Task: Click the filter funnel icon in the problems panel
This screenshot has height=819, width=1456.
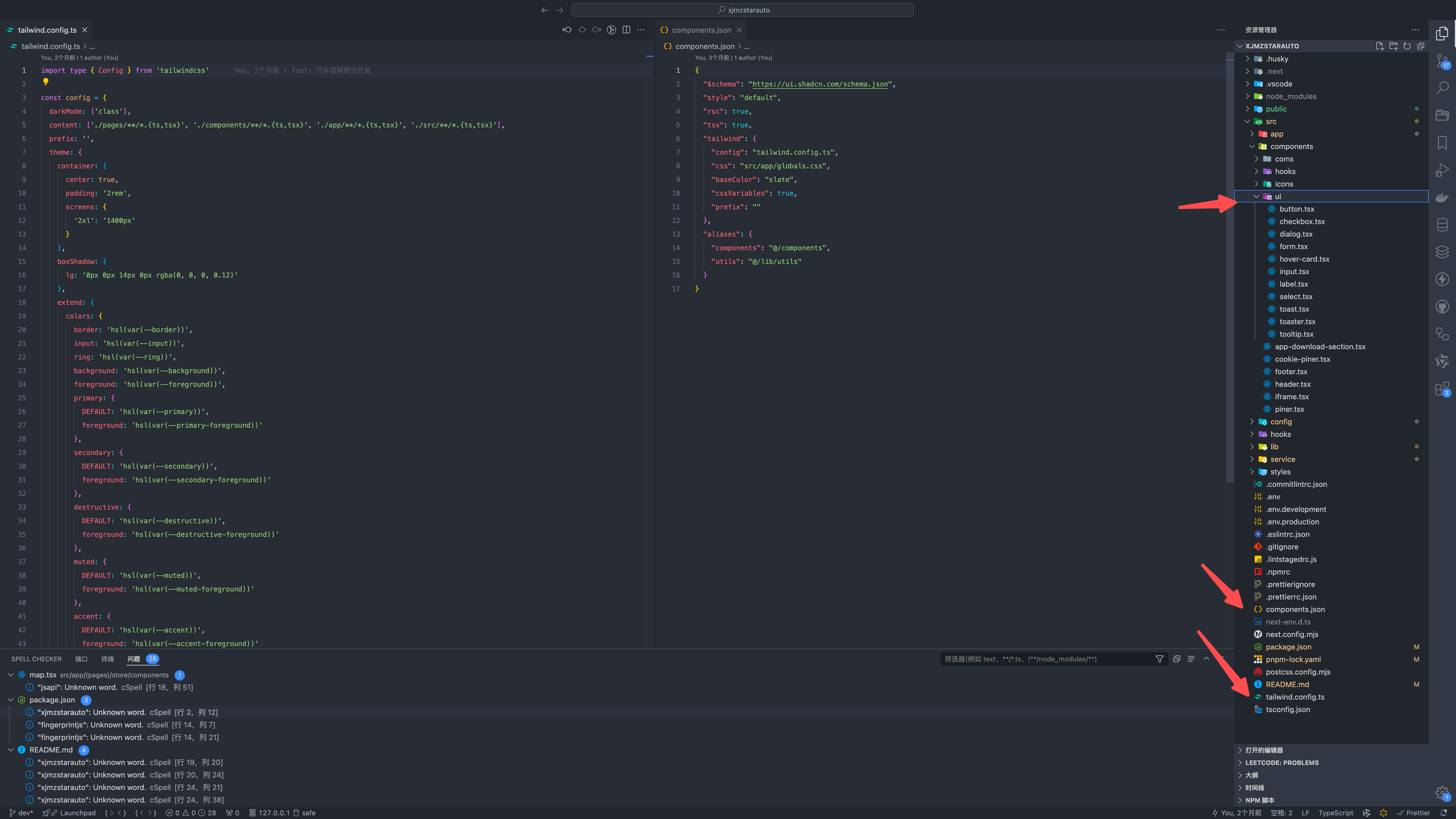Action: (x=1159, y=659)
